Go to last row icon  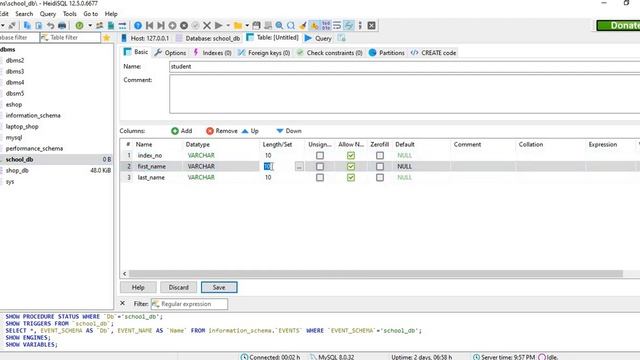[x=161, y=25]
